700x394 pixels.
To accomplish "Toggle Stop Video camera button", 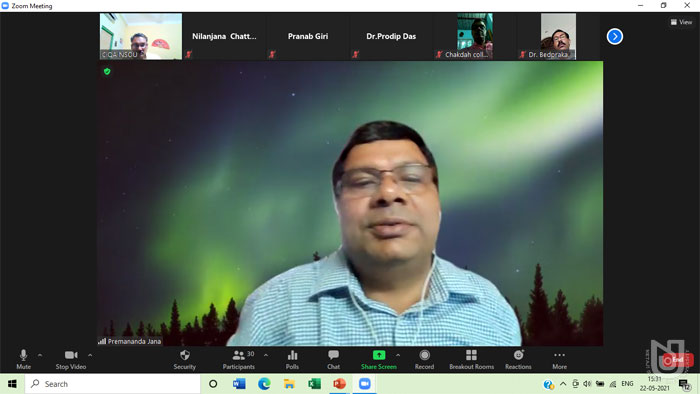I will tap(71, 360).
